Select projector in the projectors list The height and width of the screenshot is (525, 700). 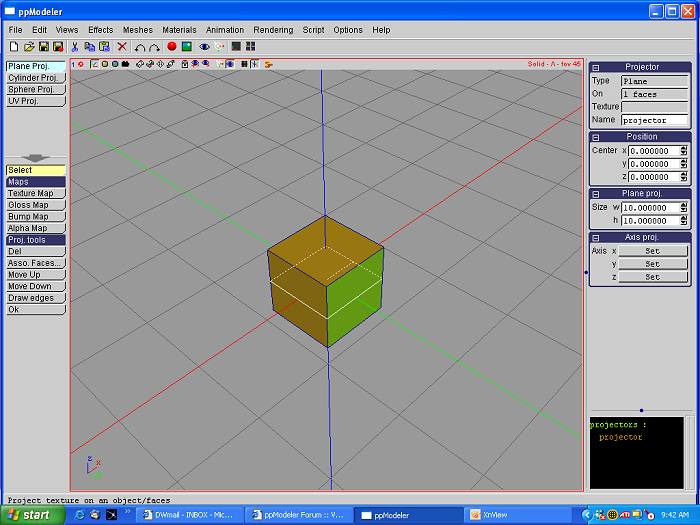tap(621, 437)
